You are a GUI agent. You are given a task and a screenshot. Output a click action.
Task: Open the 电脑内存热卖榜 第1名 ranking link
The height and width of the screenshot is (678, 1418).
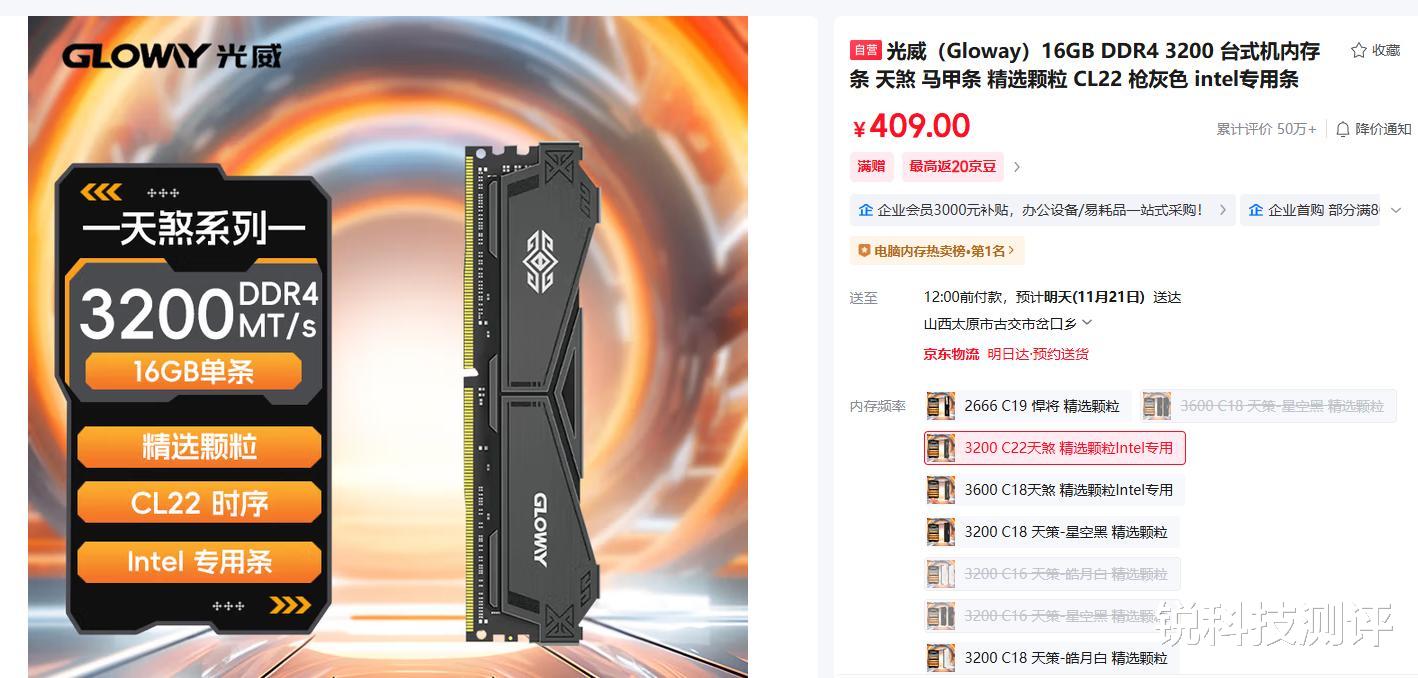click(937, 251)
